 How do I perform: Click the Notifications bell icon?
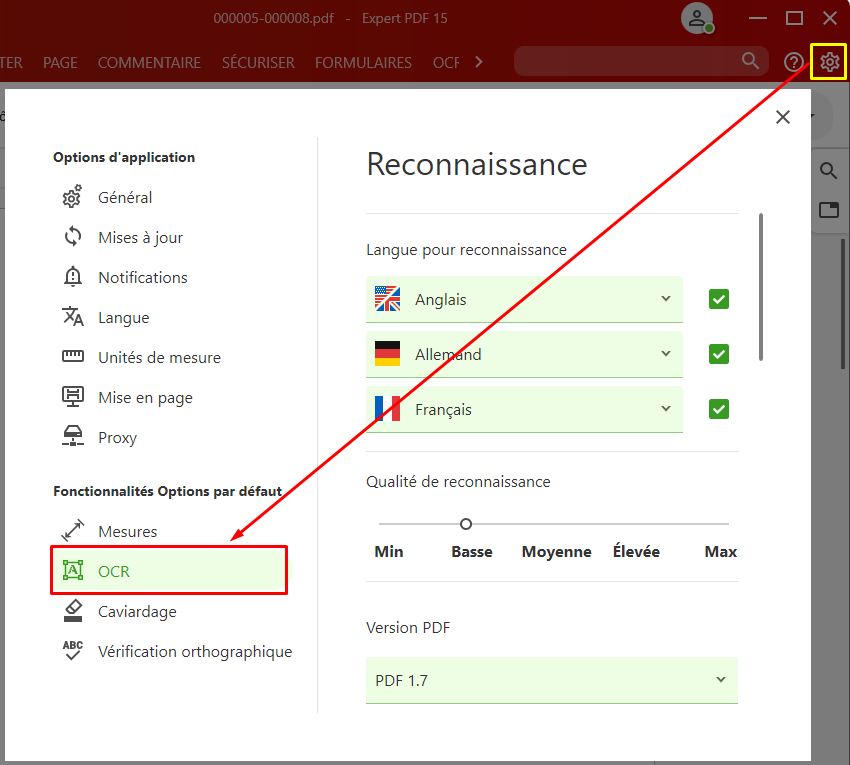coord(73,277)
